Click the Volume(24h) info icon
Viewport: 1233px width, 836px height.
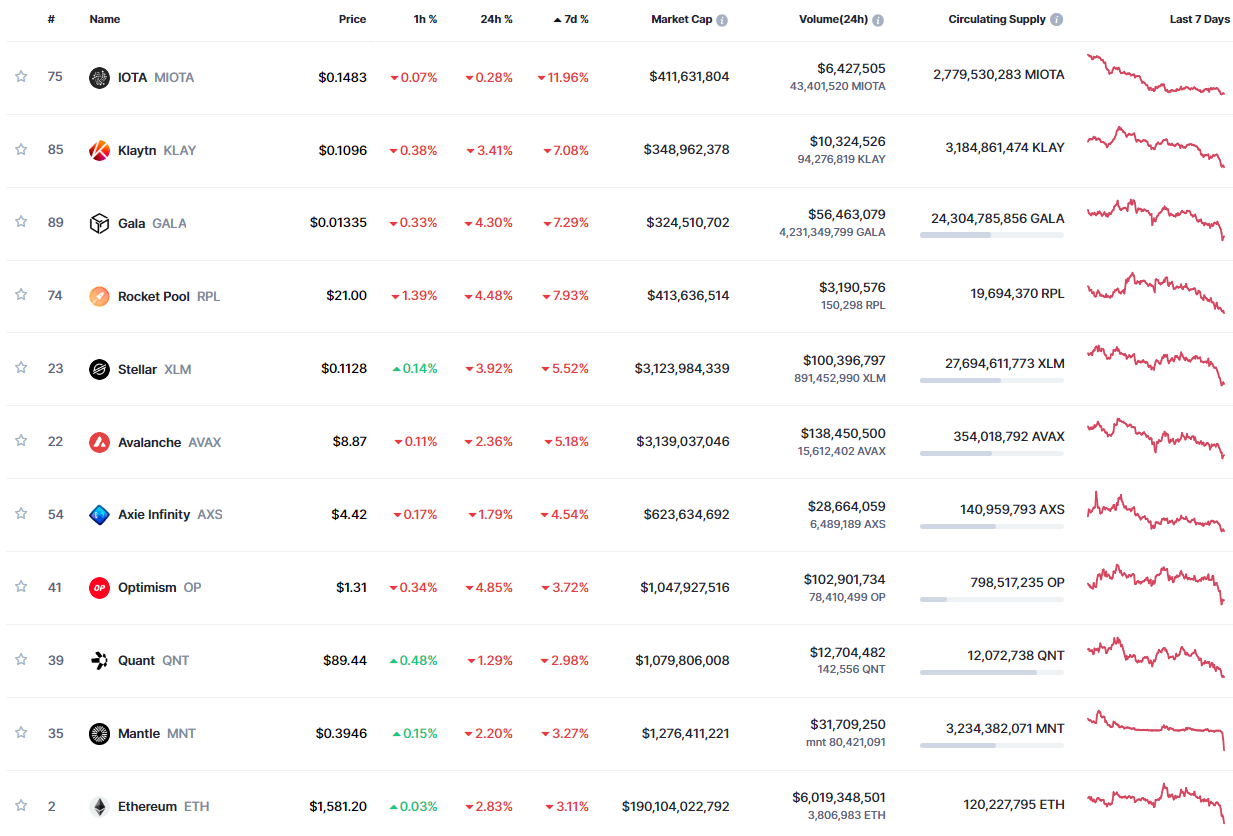coord(877,20)
